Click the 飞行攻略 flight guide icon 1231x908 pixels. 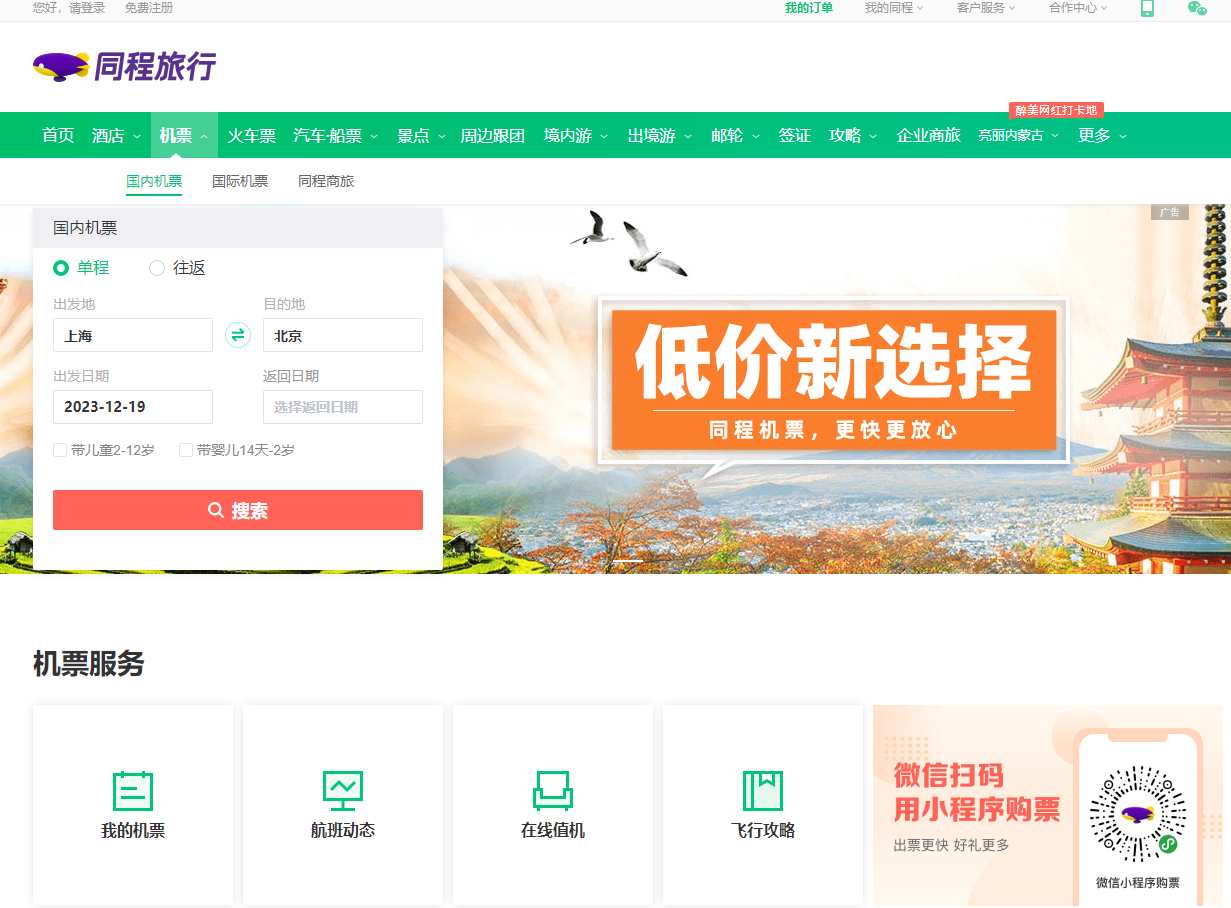[x=763, y=790]
